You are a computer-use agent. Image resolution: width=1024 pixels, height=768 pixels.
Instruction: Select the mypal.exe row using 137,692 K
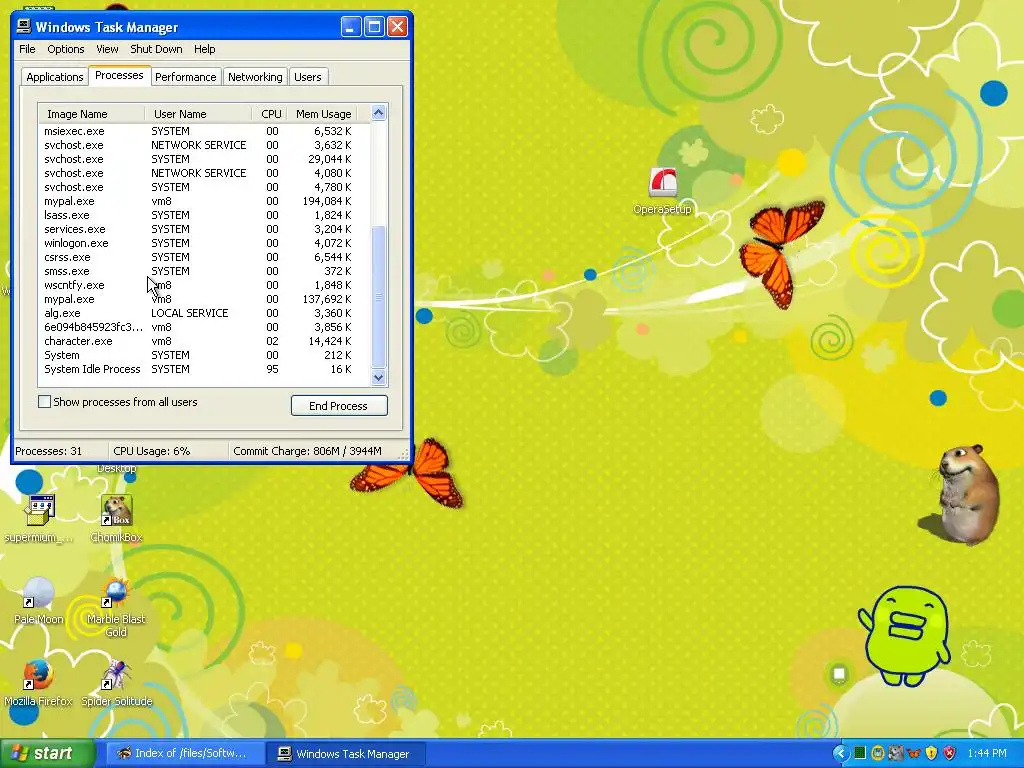[204, 299]
